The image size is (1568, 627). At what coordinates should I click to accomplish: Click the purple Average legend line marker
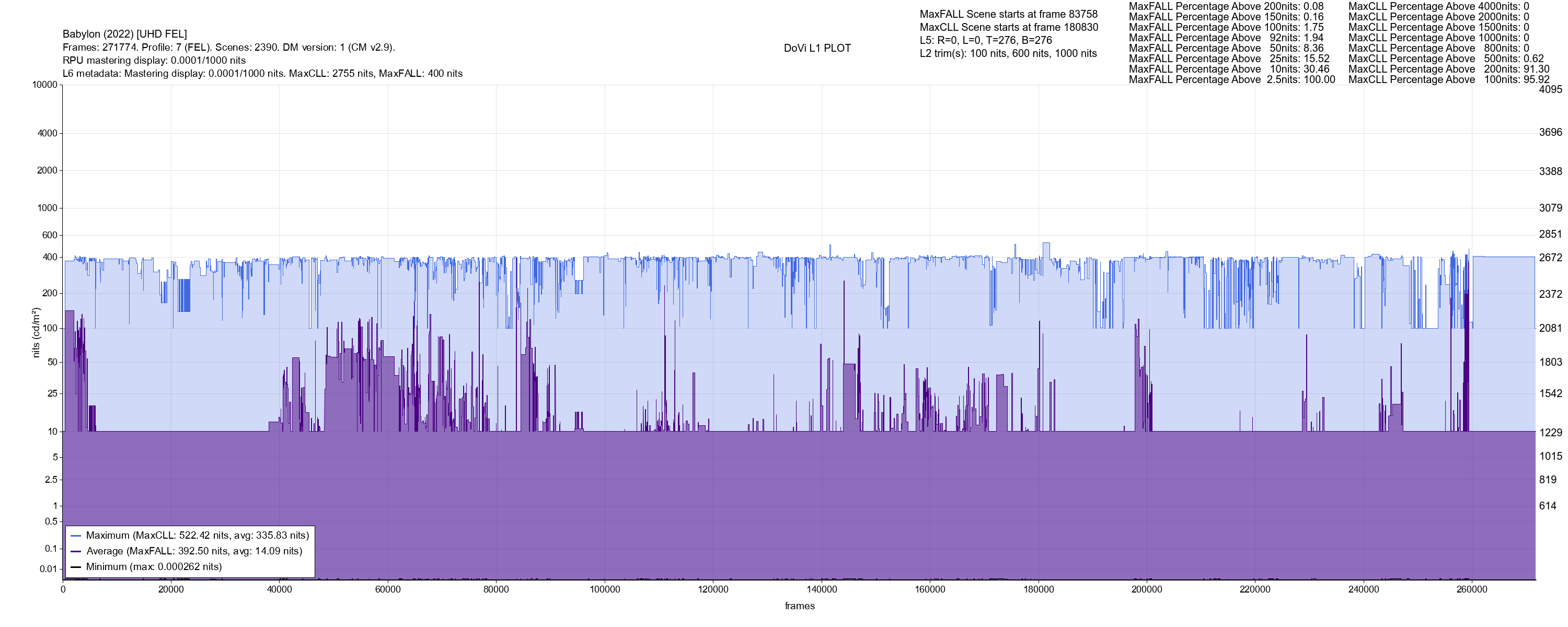76,552
